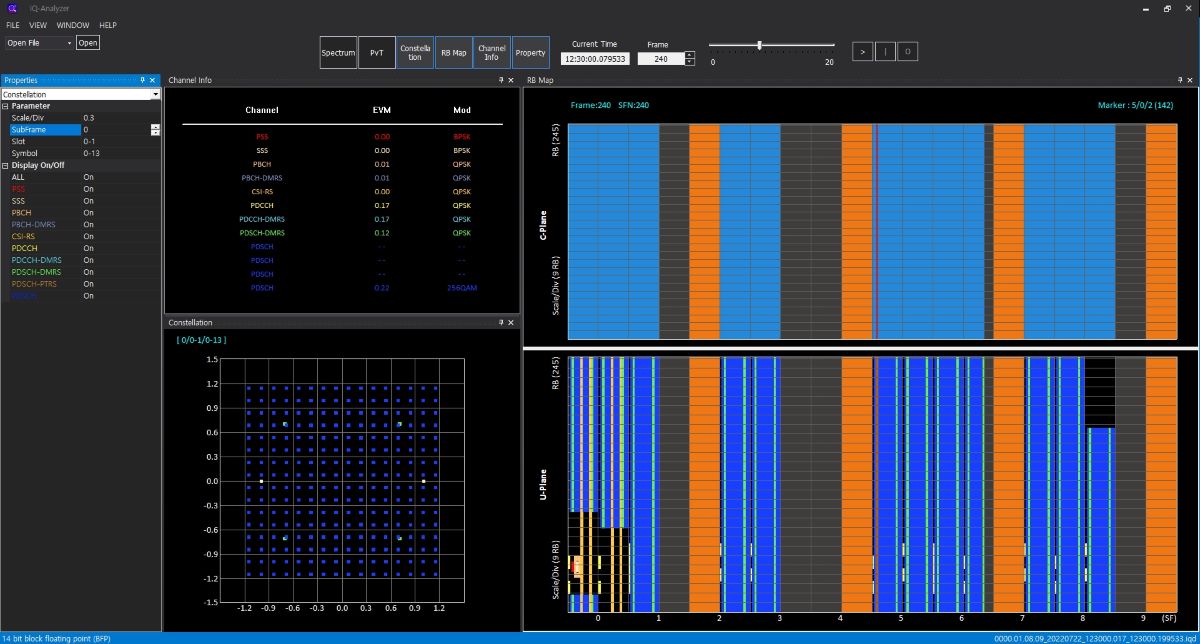Click the Mod column header
The height and width of the screenshot is (644, 1200).
461,110
